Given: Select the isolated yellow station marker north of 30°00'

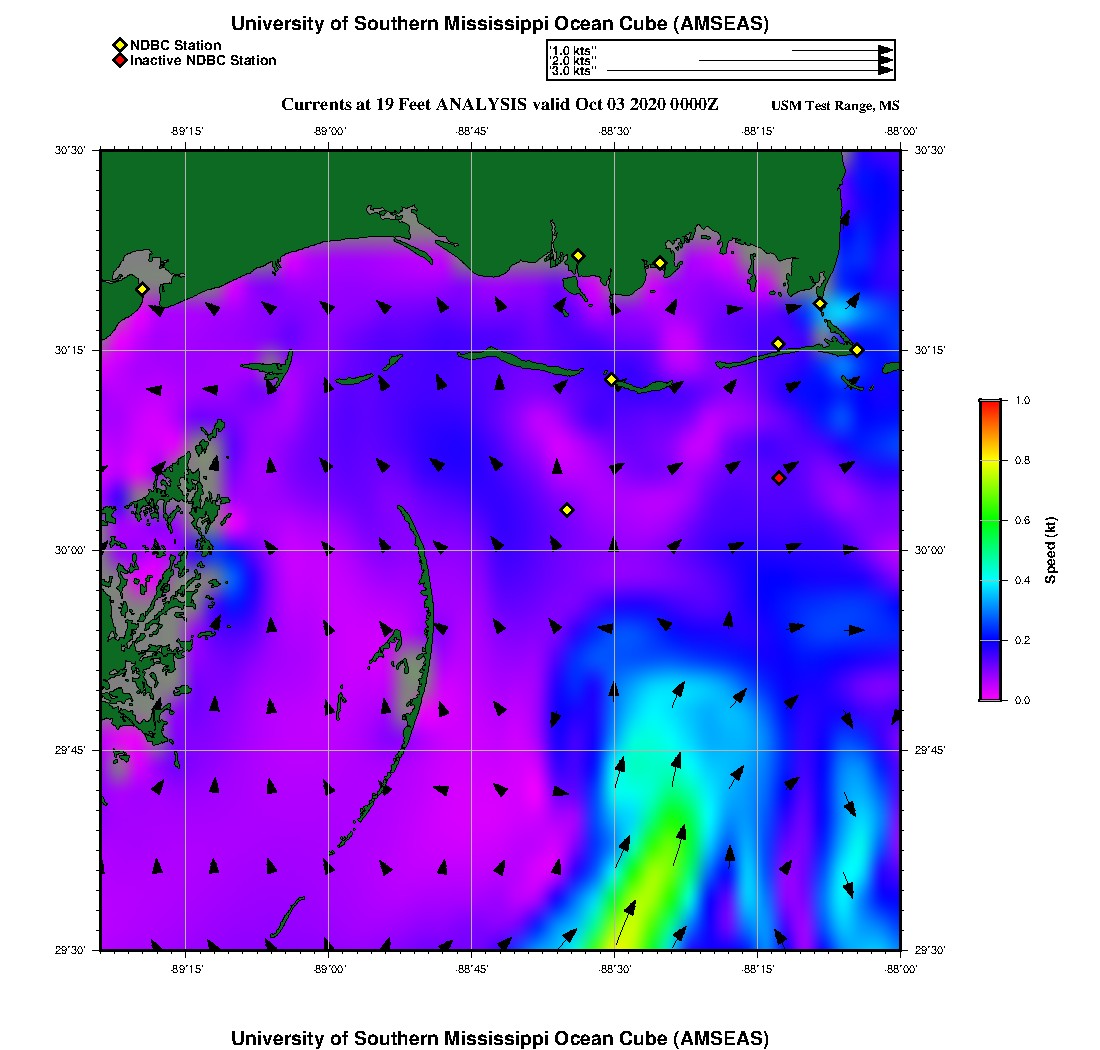Looking at the screenshot, I should (567, 510).
